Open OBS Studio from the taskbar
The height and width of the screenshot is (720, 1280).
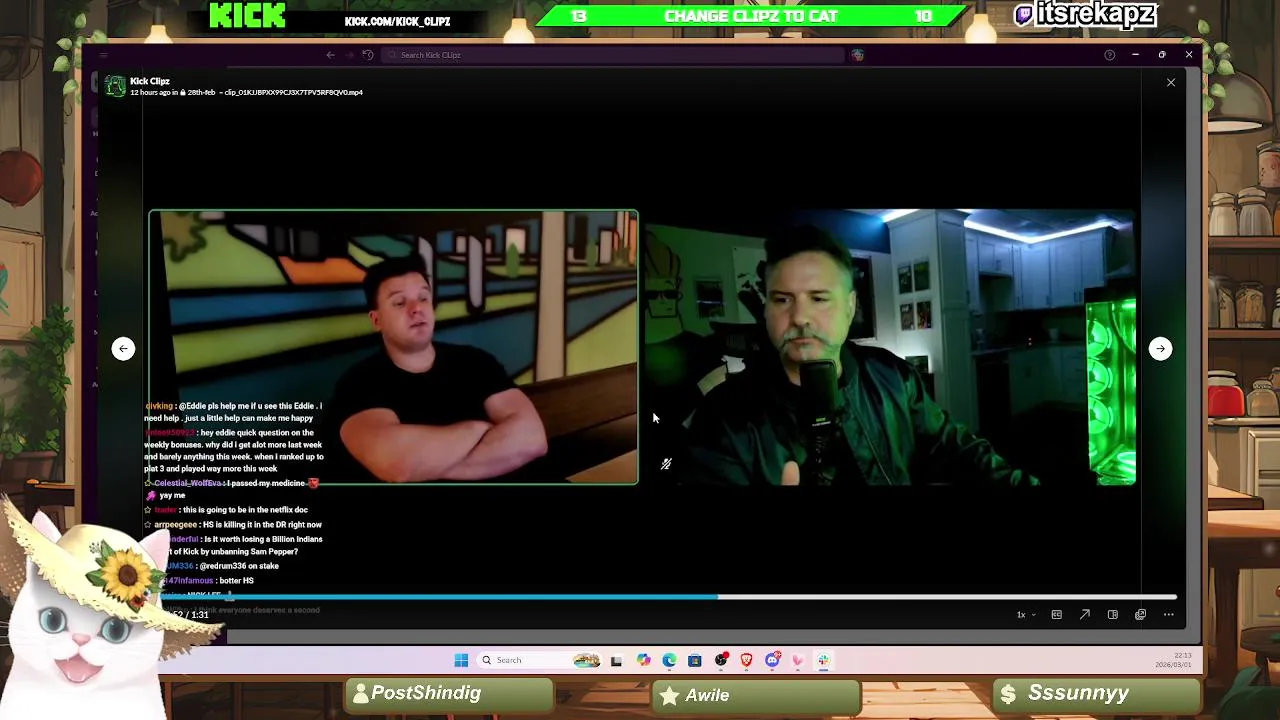click(x=721, y=660)
